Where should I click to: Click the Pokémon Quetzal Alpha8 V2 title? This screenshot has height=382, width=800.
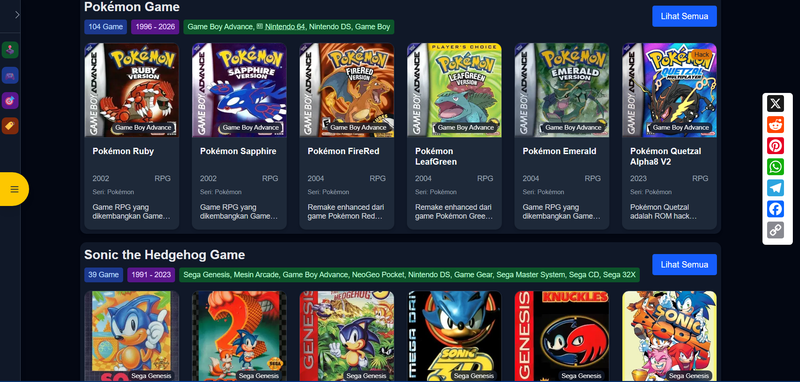[x=666, y=157]
